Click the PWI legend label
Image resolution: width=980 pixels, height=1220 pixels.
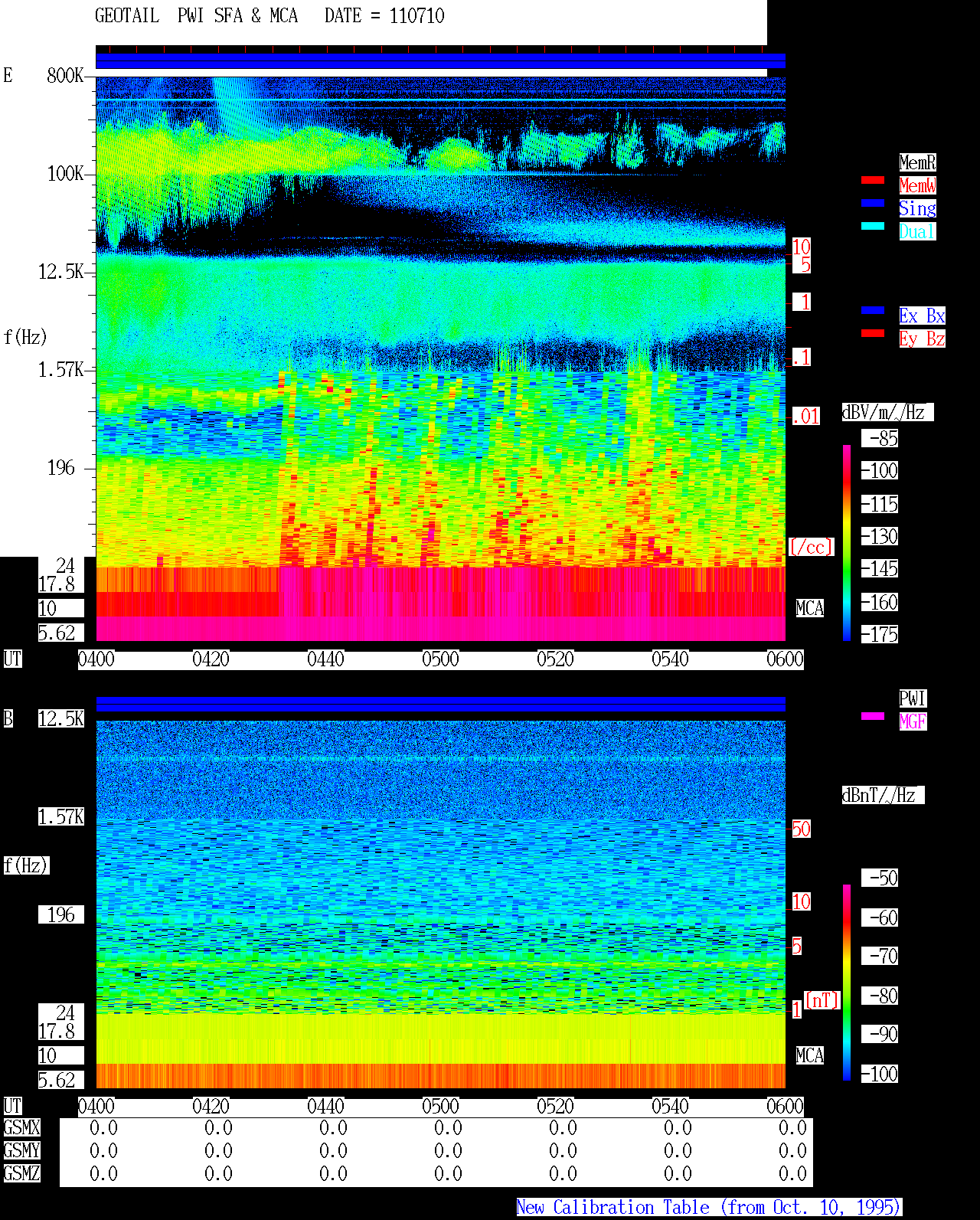tap(913, 698)
